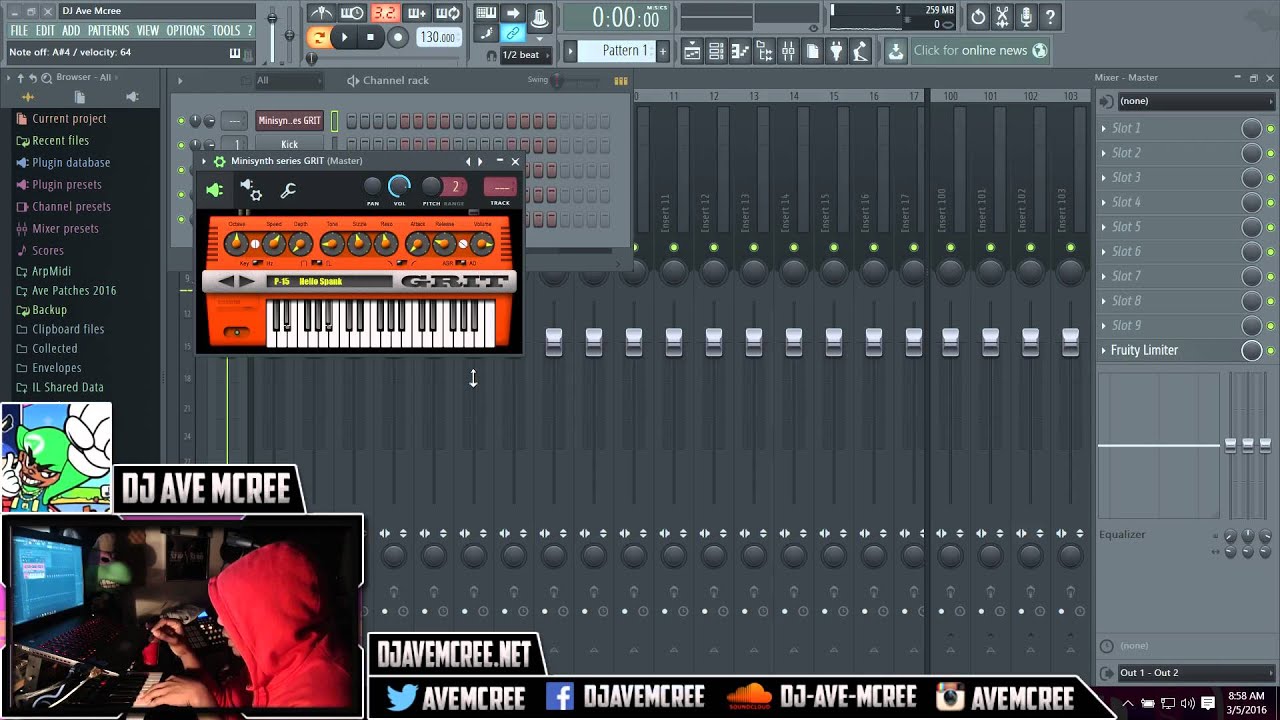Click the Record button
The image size is (1280, 720).
tap(398, 37)
